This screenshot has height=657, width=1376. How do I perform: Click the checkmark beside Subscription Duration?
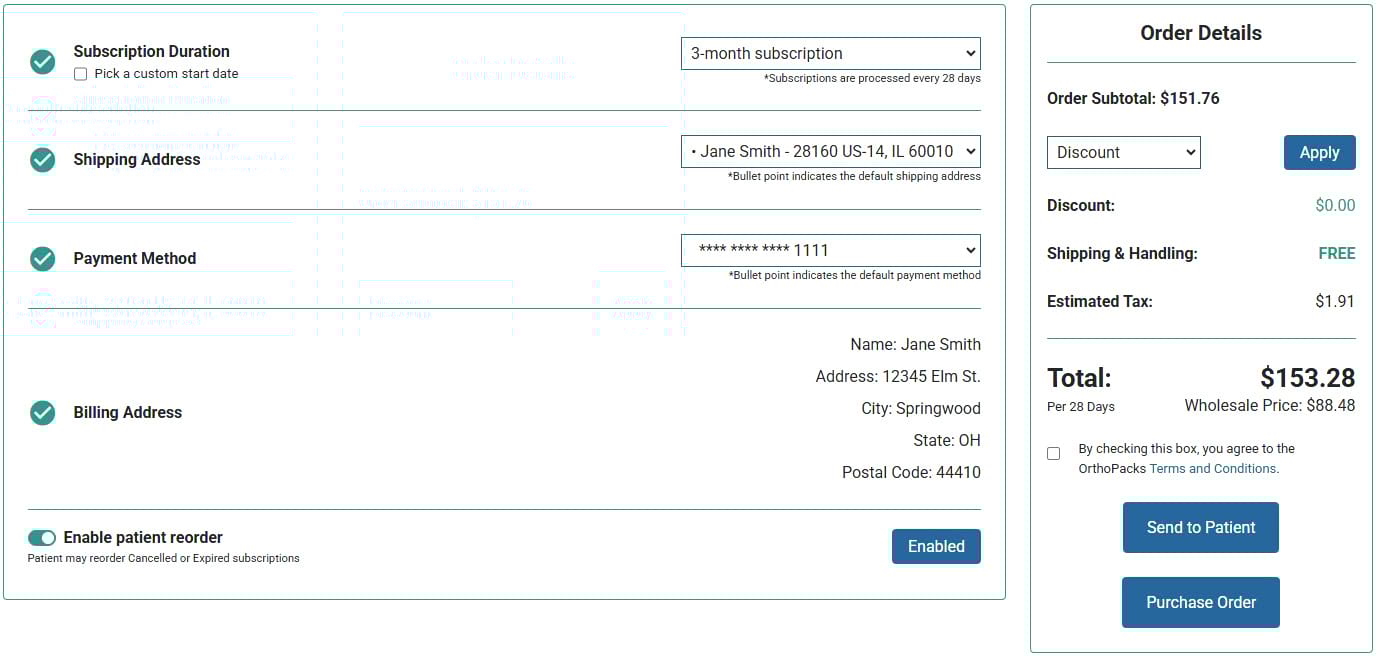tap(42, 61)
